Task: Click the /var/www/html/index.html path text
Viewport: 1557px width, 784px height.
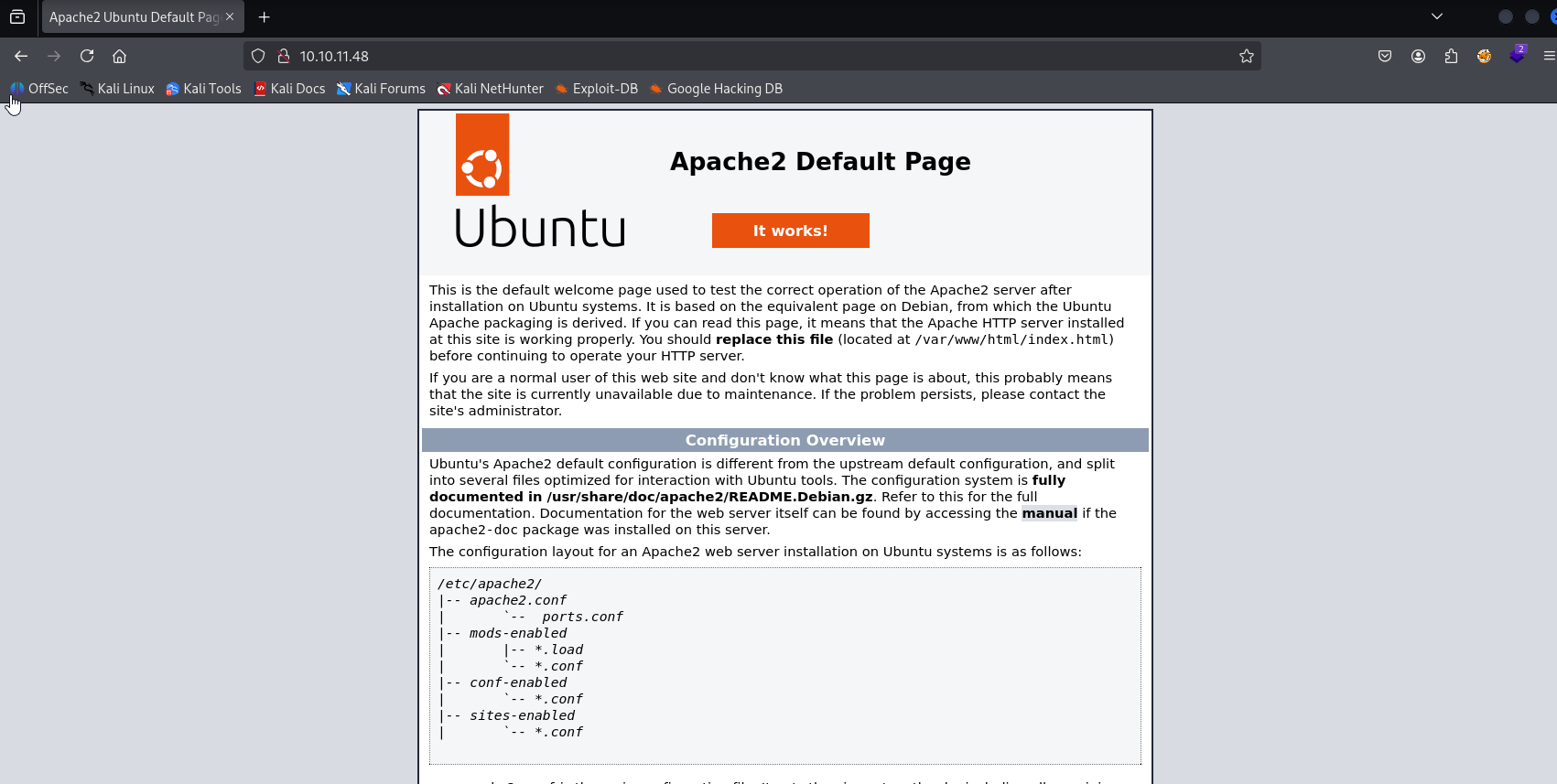Action: coord(1011,339)
